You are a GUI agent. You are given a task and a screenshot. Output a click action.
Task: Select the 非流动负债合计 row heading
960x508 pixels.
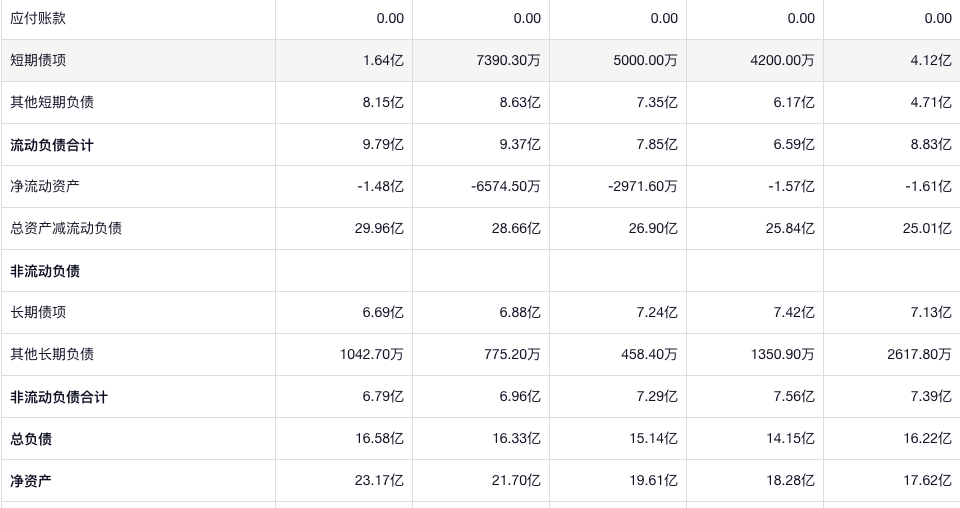(59, 397)
